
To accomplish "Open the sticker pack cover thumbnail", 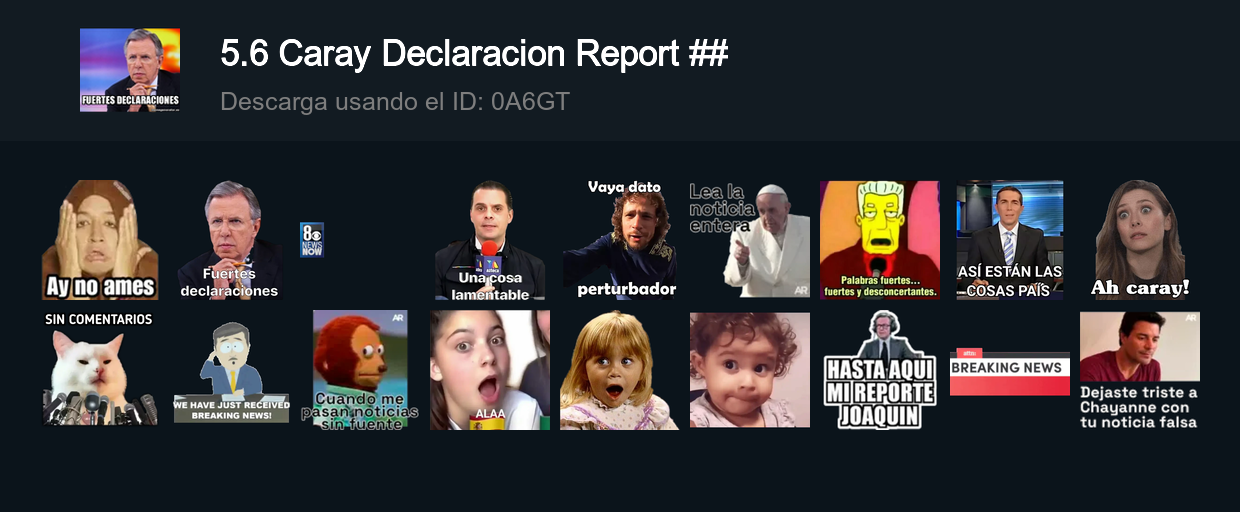I will (x=130, y=69).
